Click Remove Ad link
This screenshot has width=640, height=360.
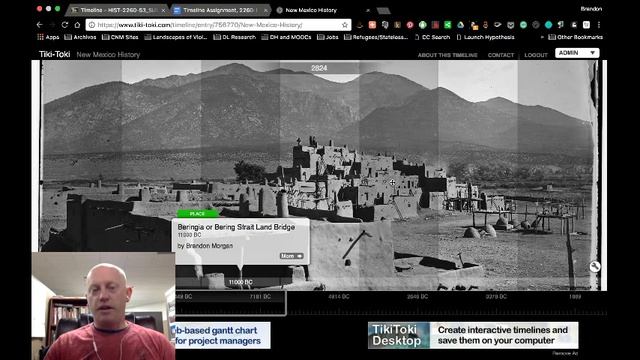[x=565, y=353]
